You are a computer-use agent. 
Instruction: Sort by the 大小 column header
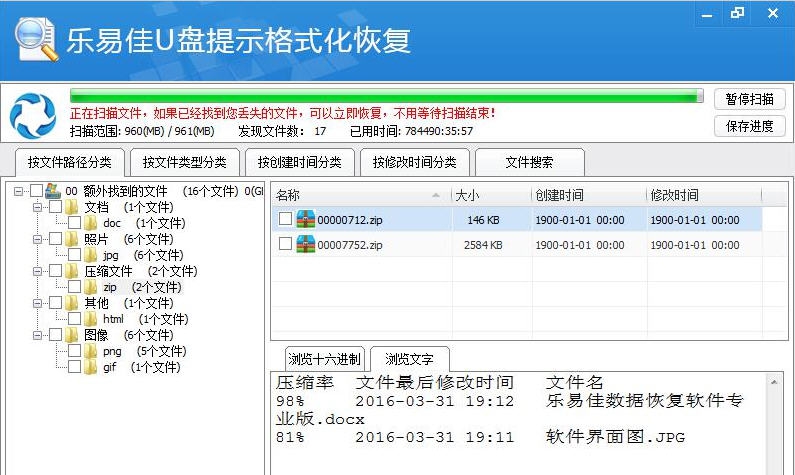pyautogui.click(x=491, y=195)
